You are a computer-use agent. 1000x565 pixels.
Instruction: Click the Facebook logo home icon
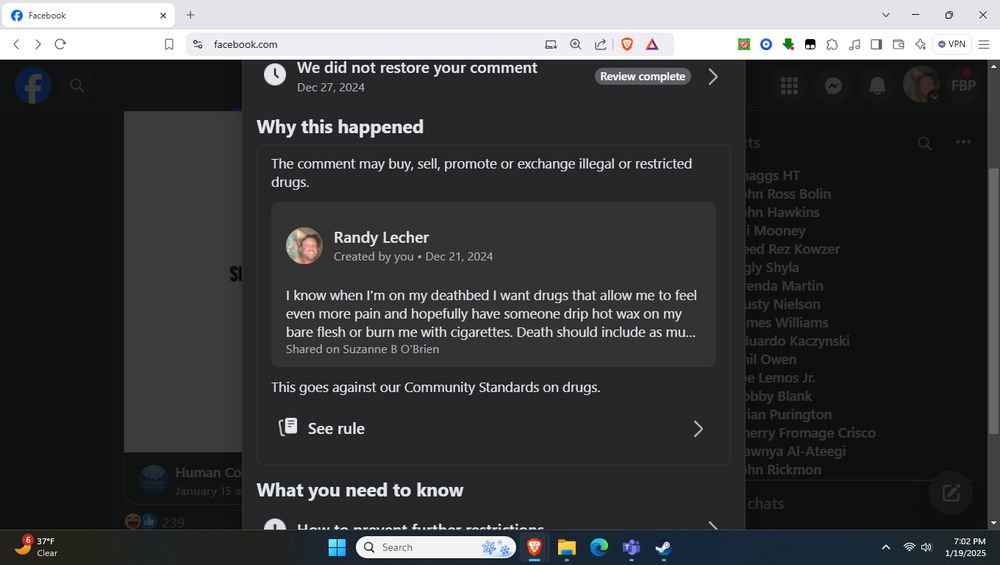pyautogui.click(x=33, y=85)
